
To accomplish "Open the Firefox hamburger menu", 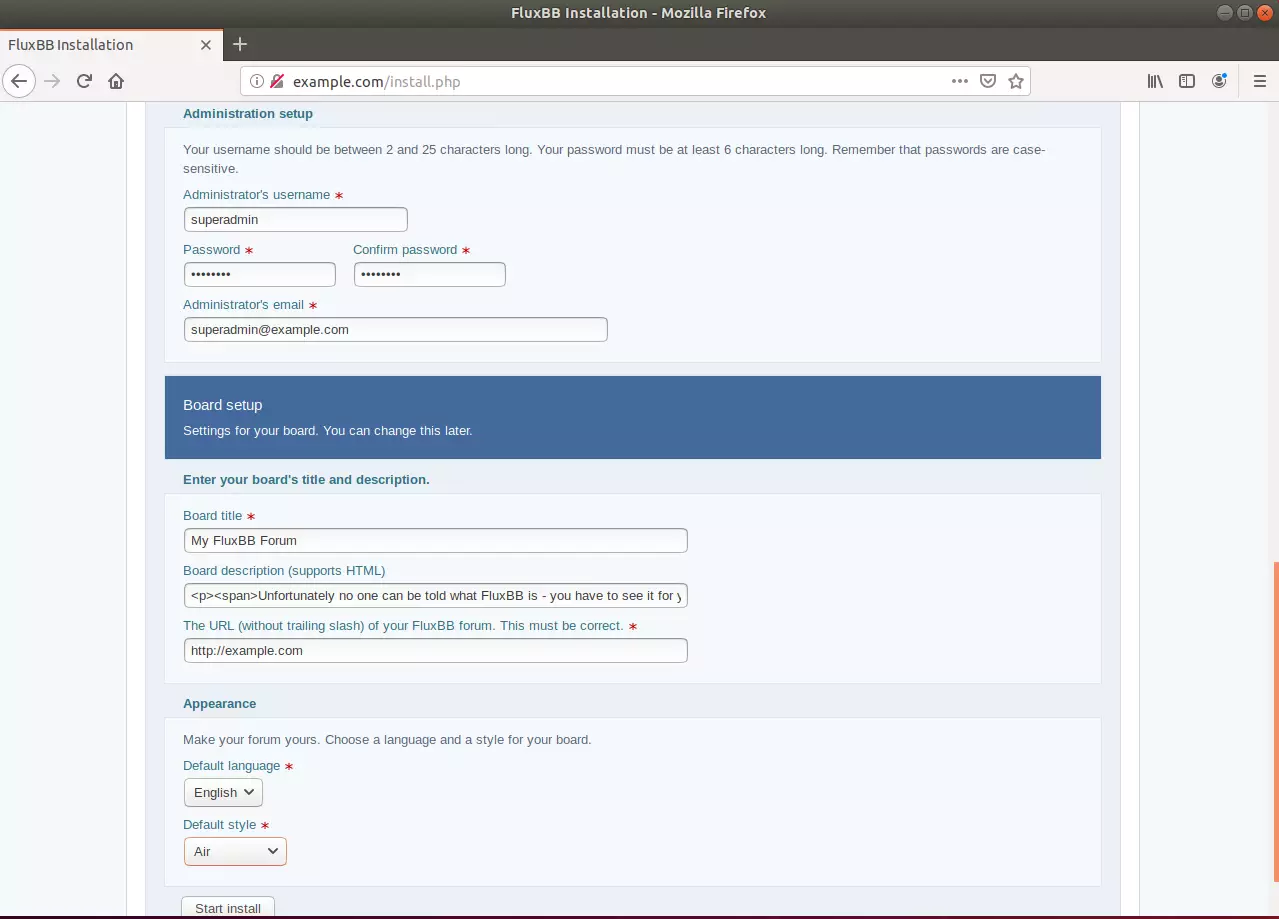I will click(x=1260, y=81).
